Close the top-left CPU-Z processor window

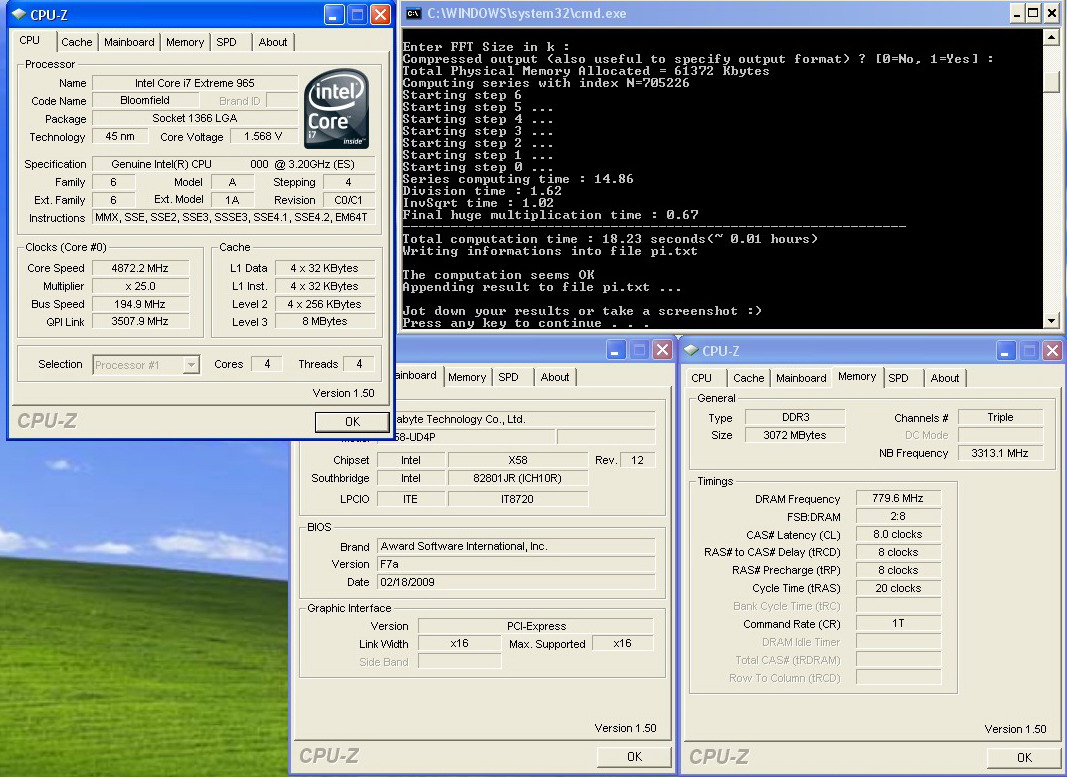point(380,14)
